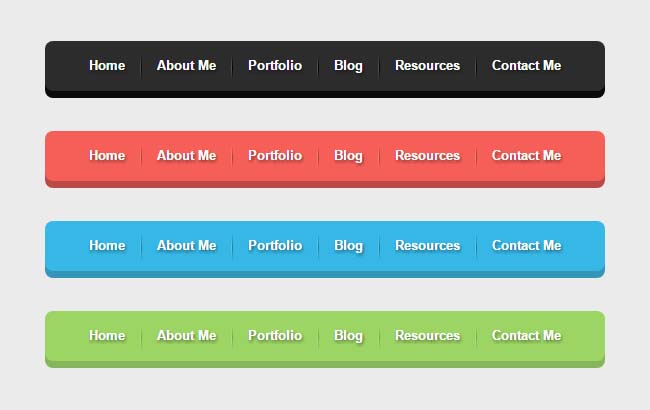This screenshot has width=650, height=410.
Task: Open Home in the green navigation bar
Action: pos(107,336)
